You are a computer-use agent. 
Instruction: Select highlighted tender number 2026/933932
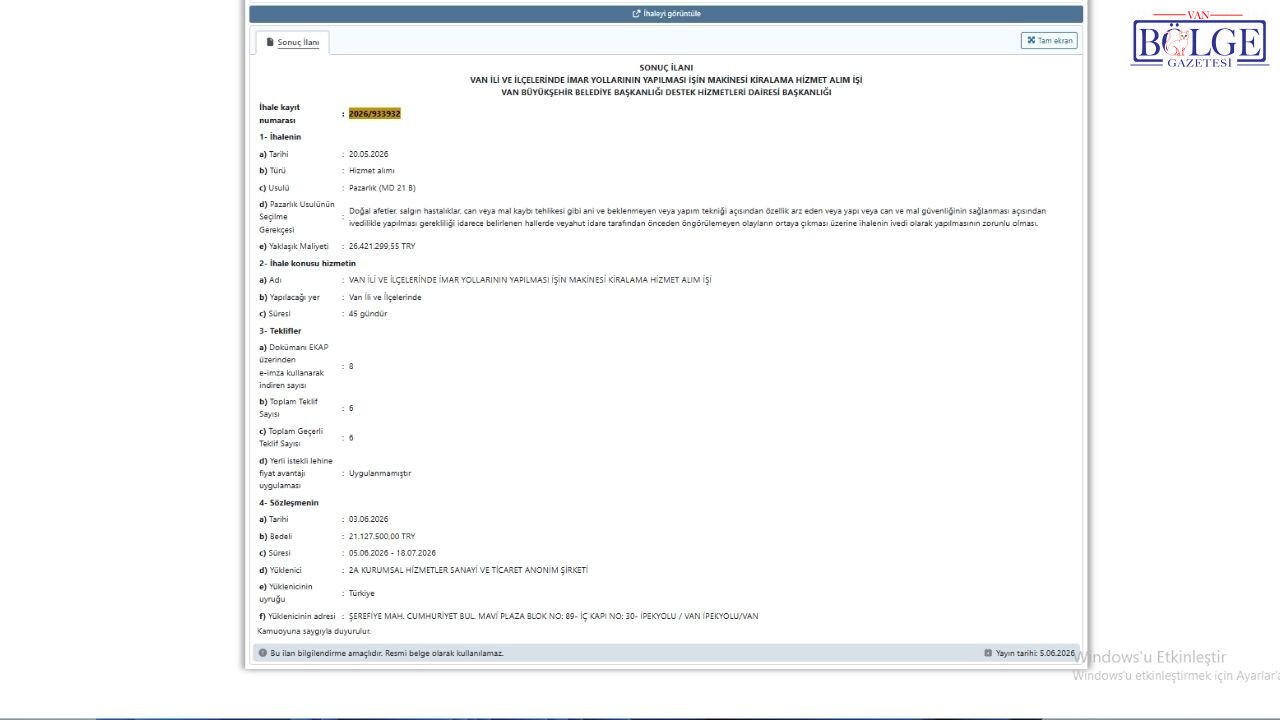(x=374, y=114)
